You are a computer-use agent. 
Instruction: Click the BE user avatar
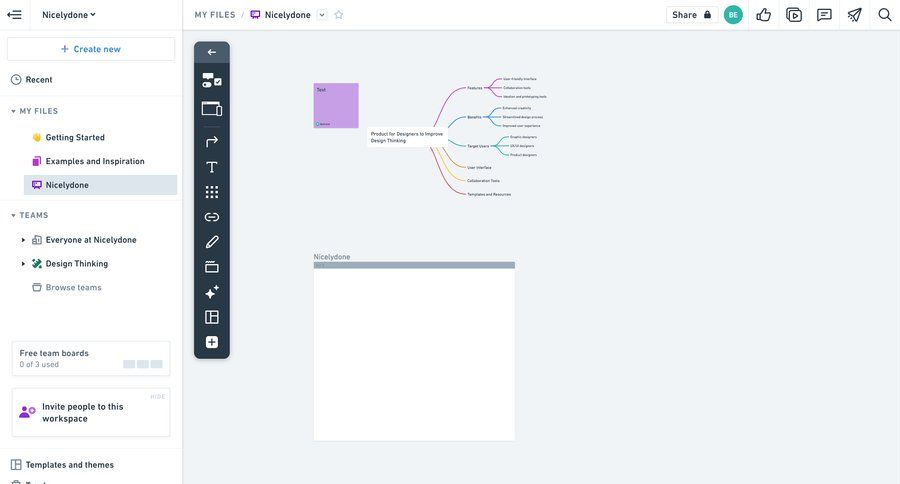click(733, 15)
